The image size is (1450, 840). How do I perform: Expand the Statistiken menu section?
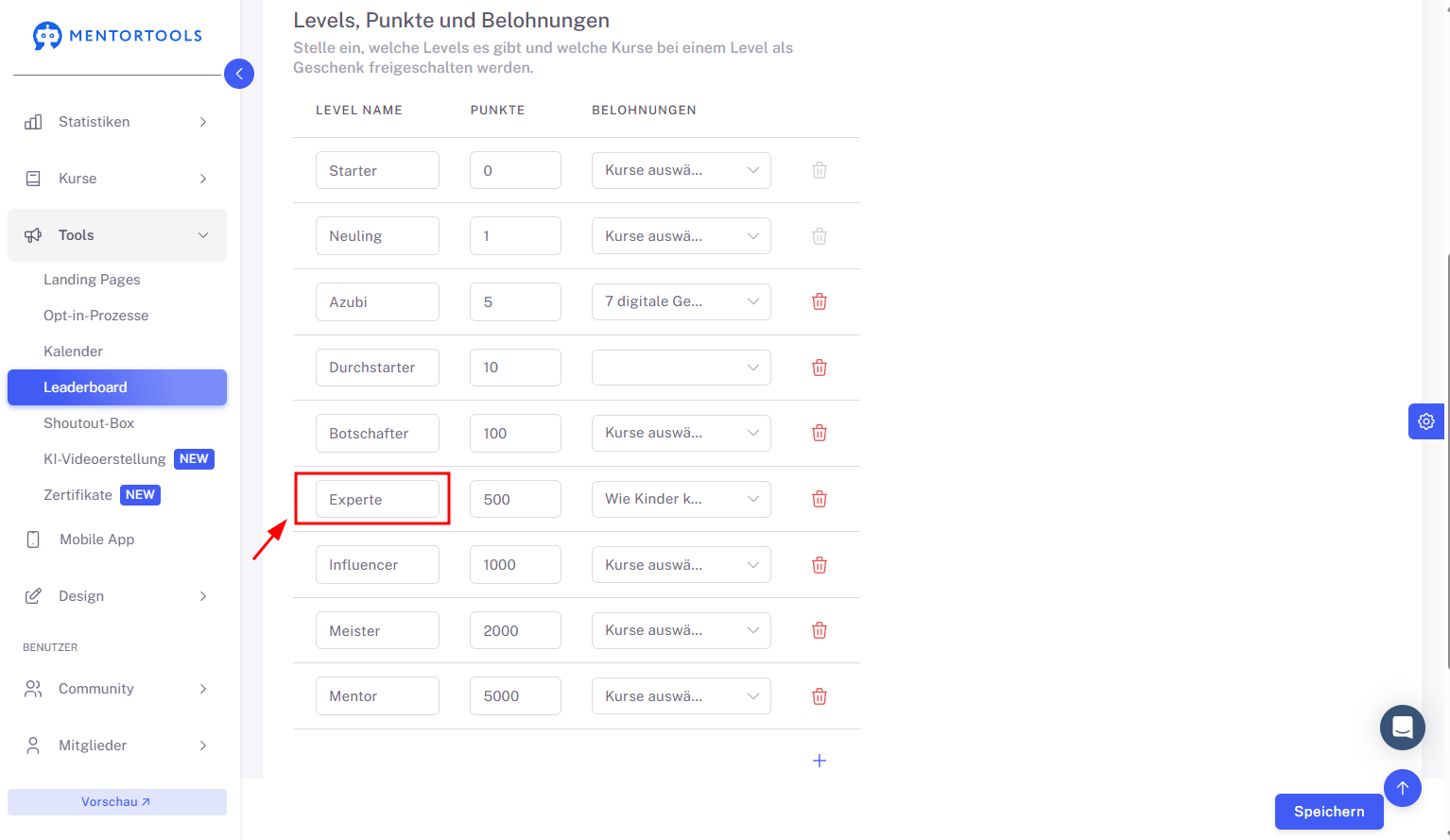[117, 122]
